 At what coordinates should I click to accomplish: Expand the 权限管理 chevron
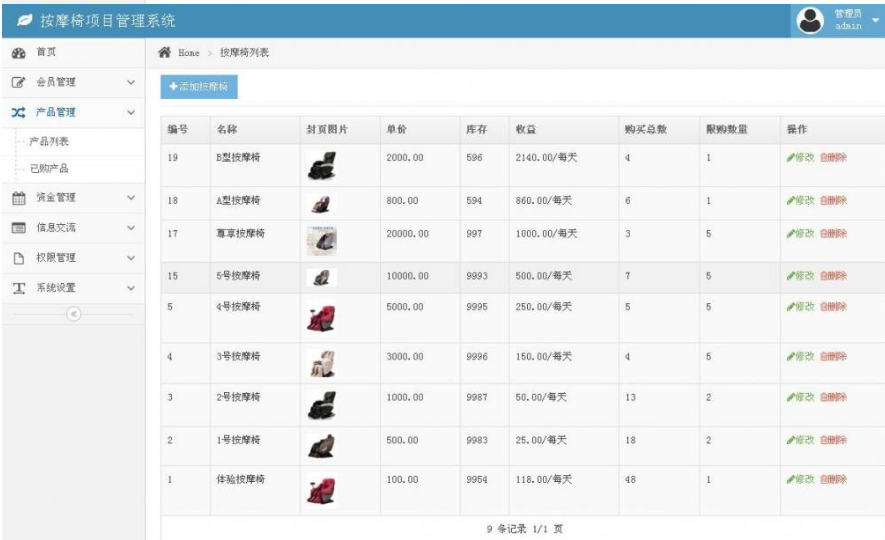131,257
